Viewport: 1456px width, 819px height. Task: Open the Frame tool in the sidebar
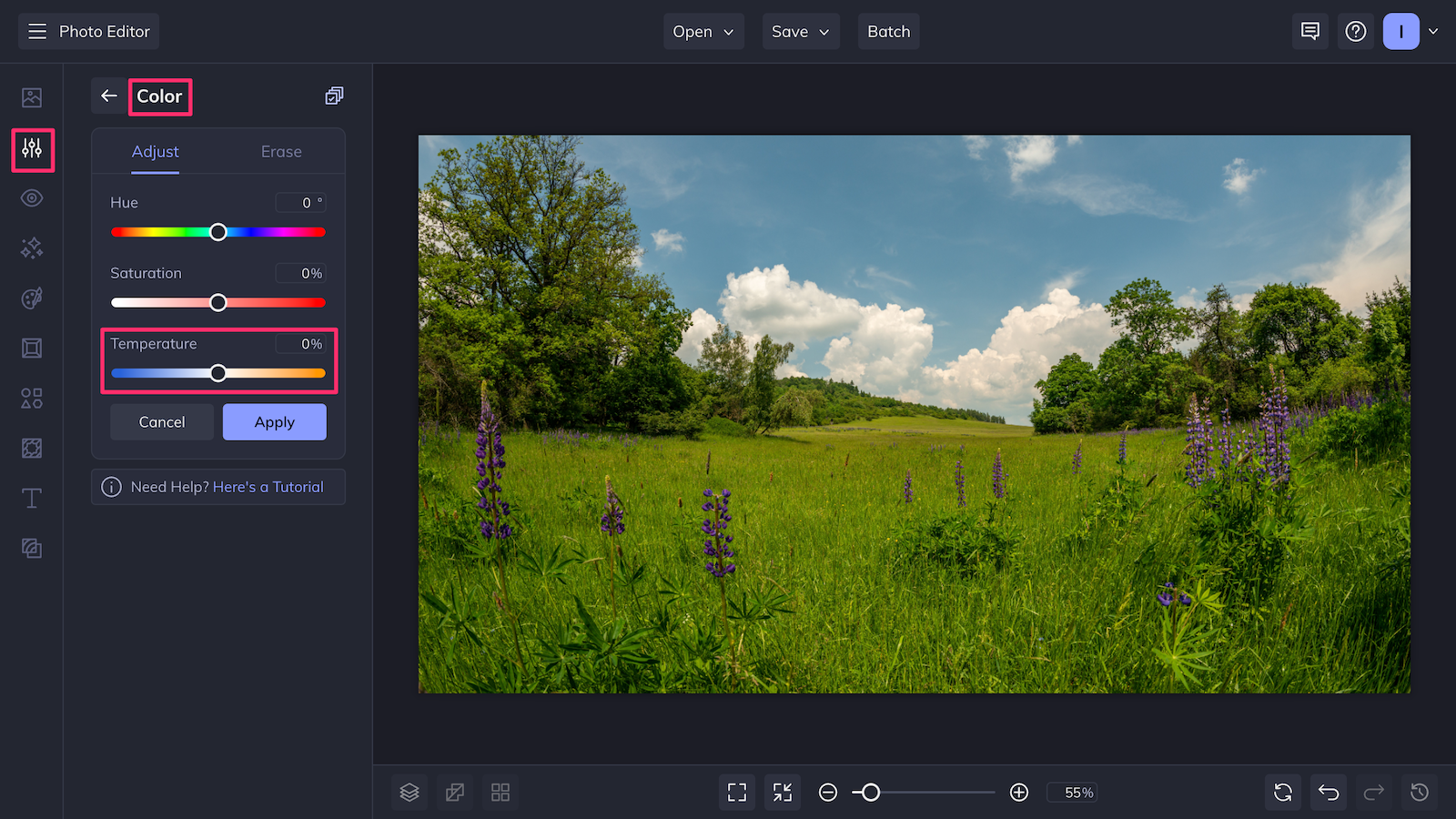32,349
